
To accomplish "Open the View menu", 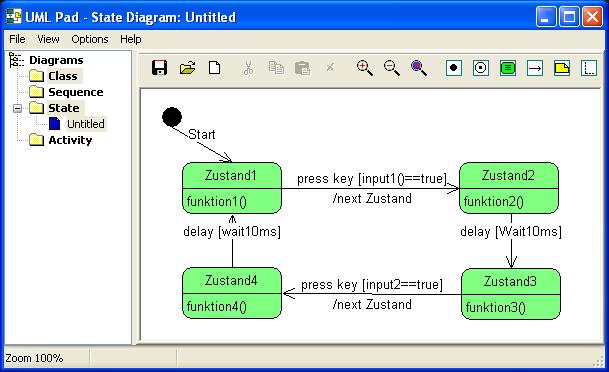I will pos(48,39).
